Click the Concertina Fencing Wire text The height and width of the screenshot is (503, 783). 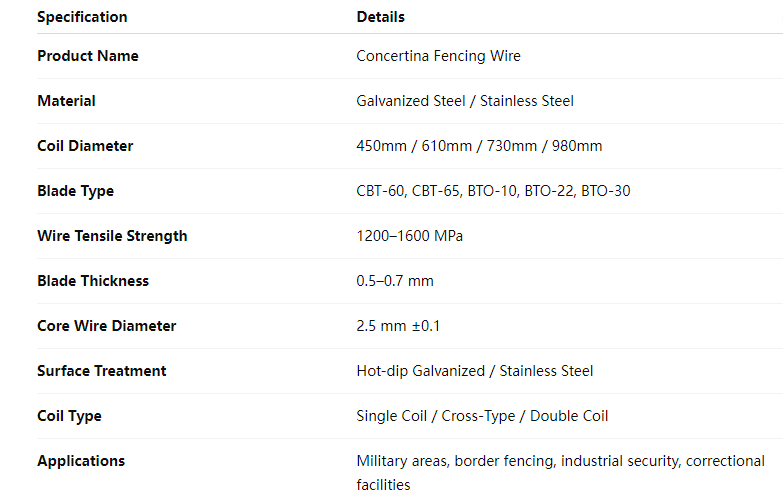[x=438, y=56]
